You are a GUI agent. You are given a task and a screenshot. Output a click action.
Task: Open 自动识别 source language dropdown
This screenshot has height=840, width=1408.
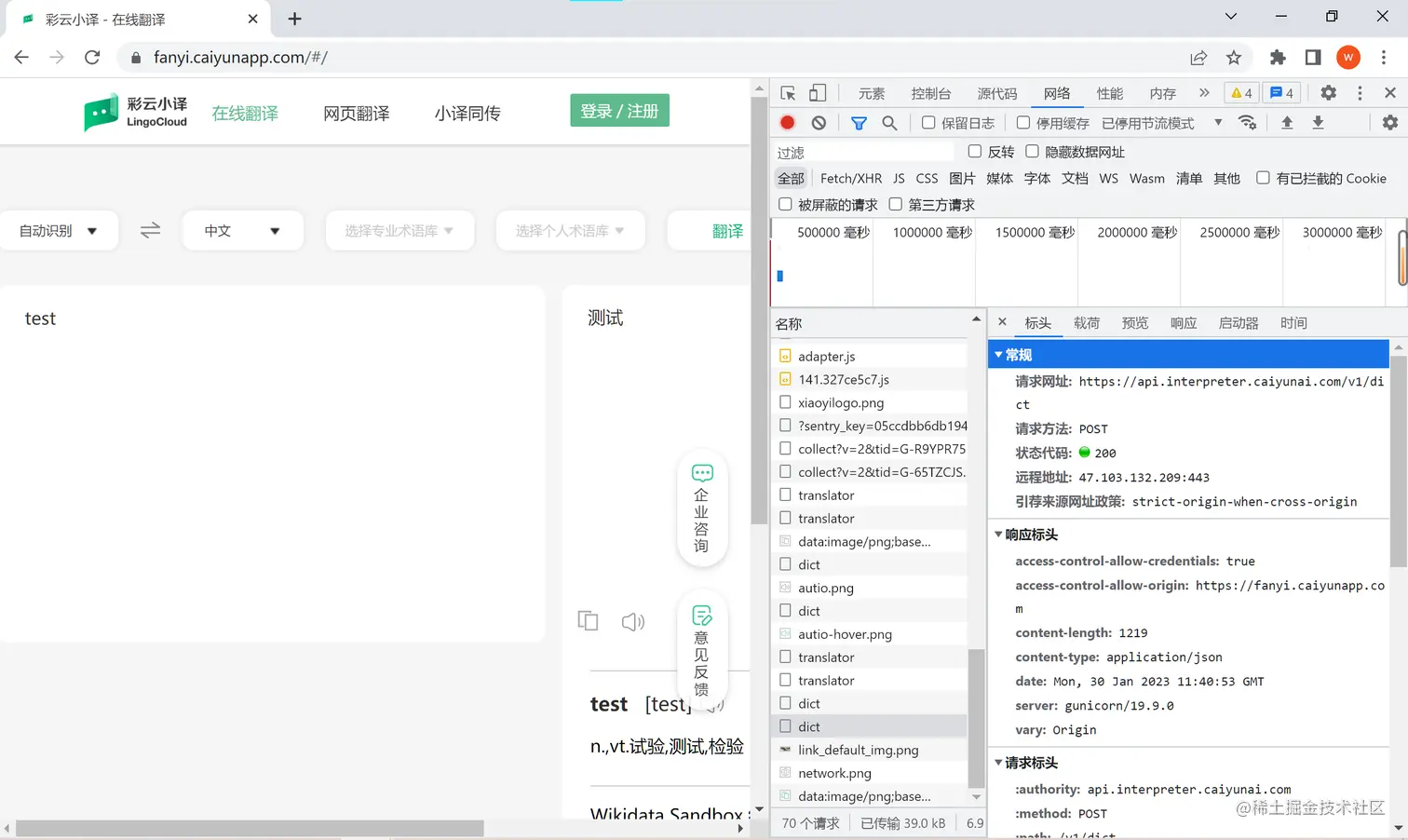(59, 230)
